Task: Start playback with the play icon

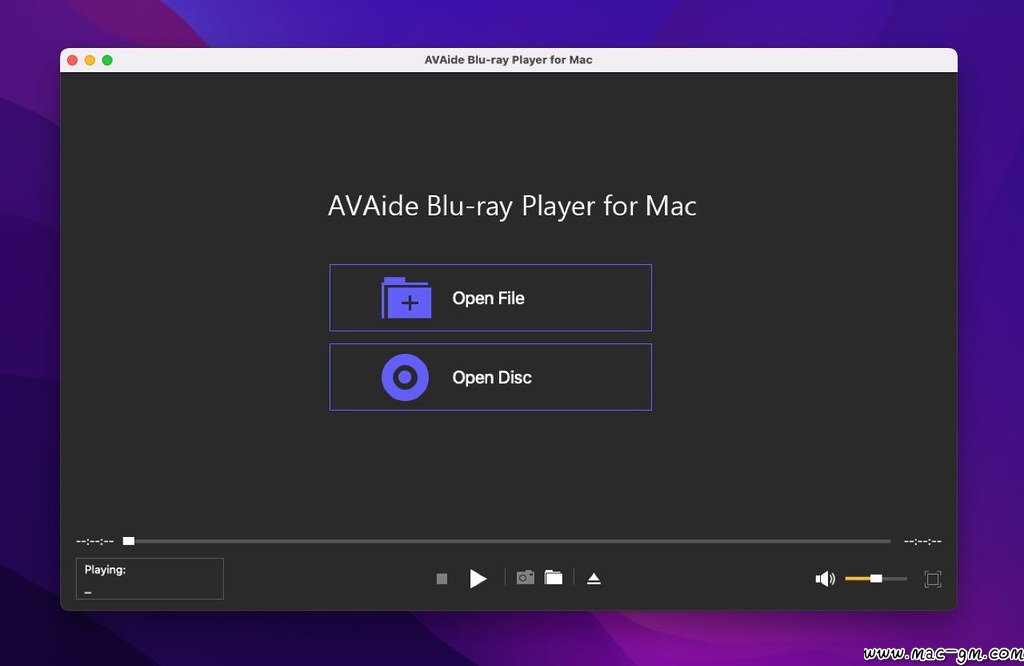Action: 478,579
